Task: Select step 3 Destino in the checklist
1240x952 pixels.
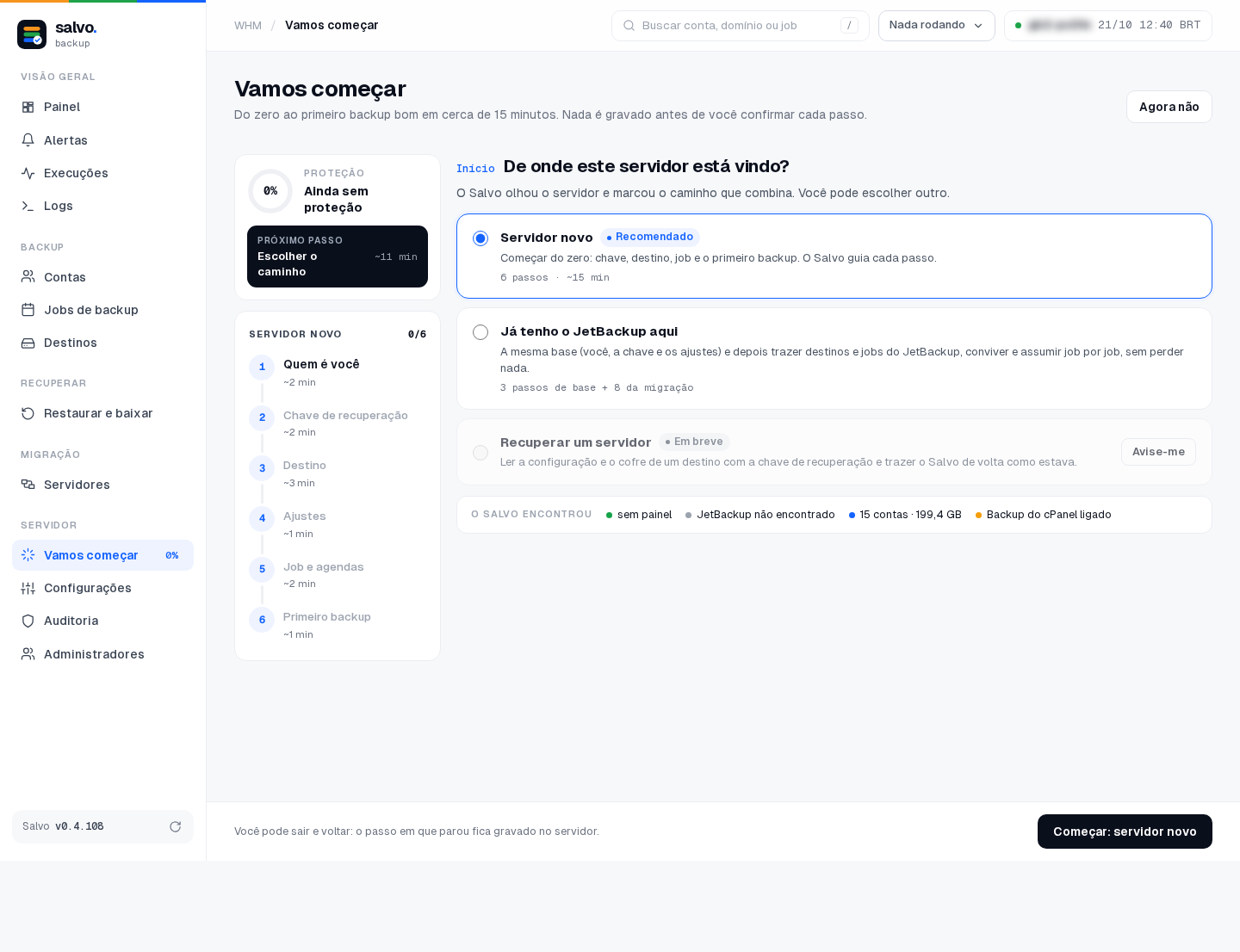Action: tap(338, 473)
